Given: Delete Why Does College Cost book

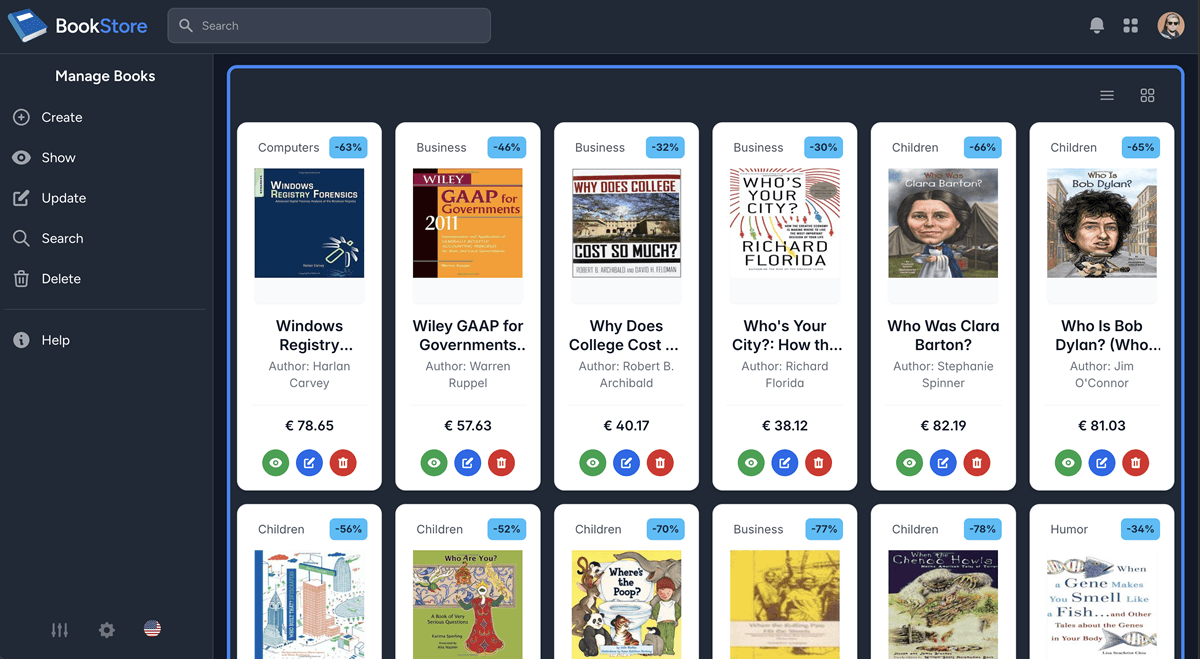Looking at the screenshot, I should tap(660, 463).
